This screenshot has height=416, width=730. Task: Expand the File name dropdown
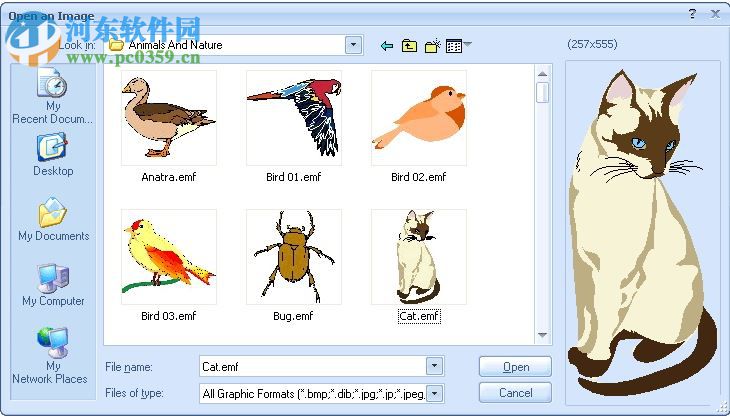tap(434, 366)
